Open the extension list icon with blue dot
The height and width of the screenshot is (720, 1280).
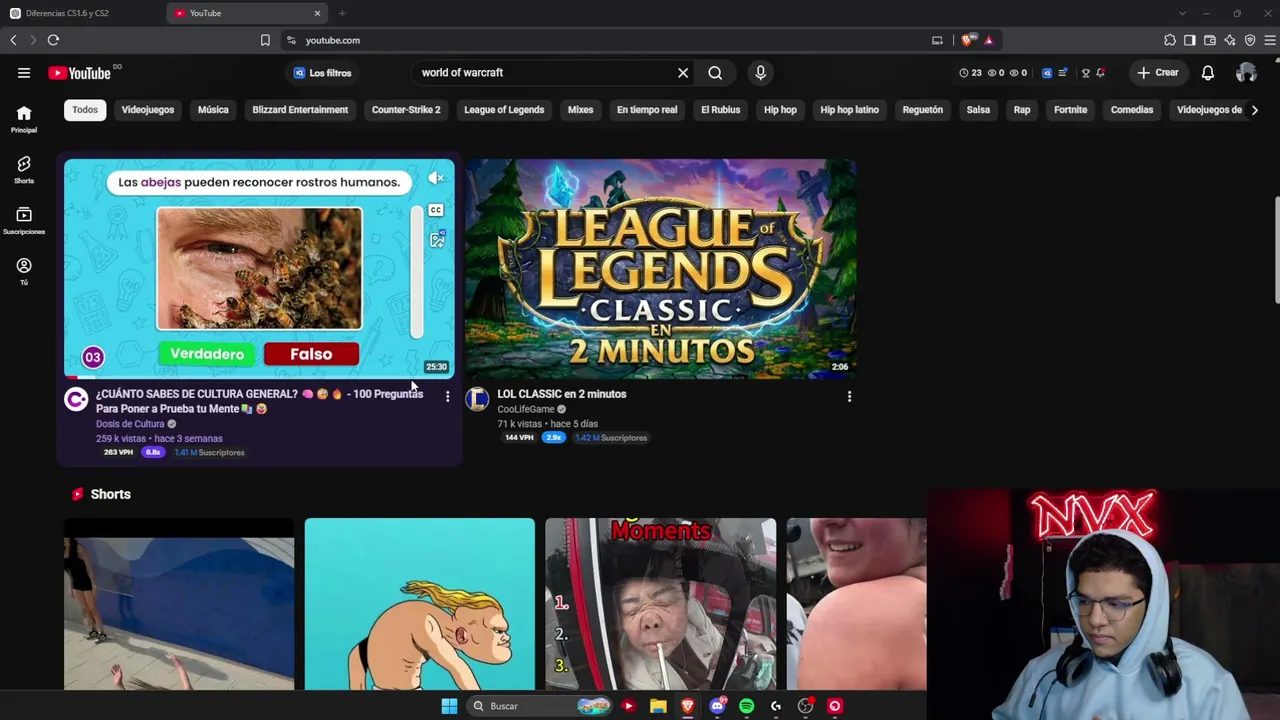coord(1062,73)
